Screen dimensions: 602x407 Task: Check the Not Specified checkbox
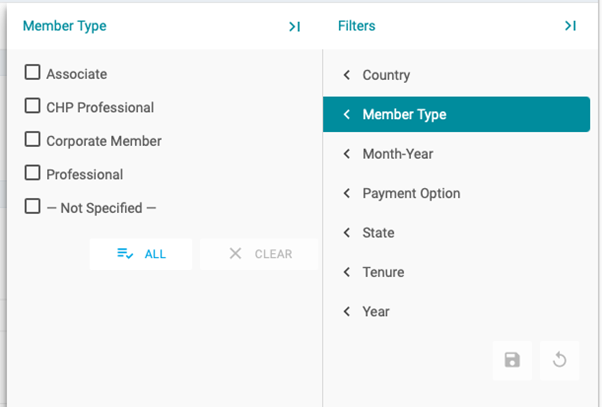(x=32, y=206)
